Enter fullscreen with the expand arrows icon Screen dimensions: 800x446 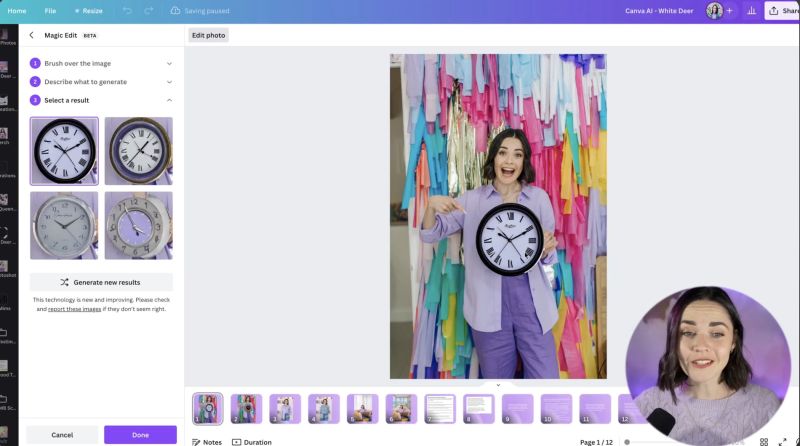click(782, 441)
